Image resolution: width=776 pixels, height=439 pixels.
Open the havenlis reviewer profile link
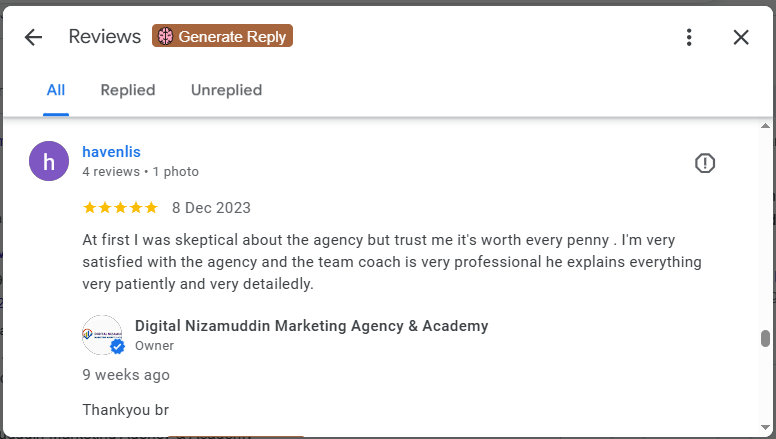pyautogui.click(x=111, y=152)
